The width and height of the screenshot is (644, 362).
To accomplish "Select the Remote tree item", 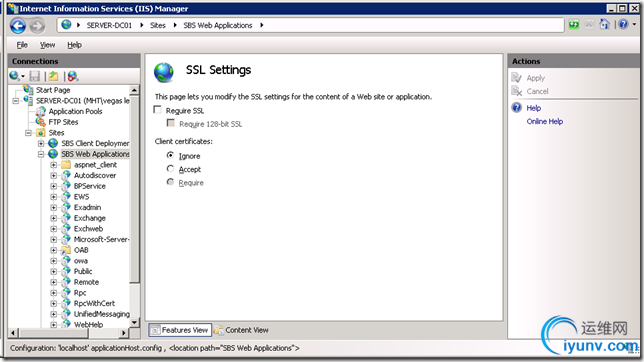I will (x=86, y=282).
